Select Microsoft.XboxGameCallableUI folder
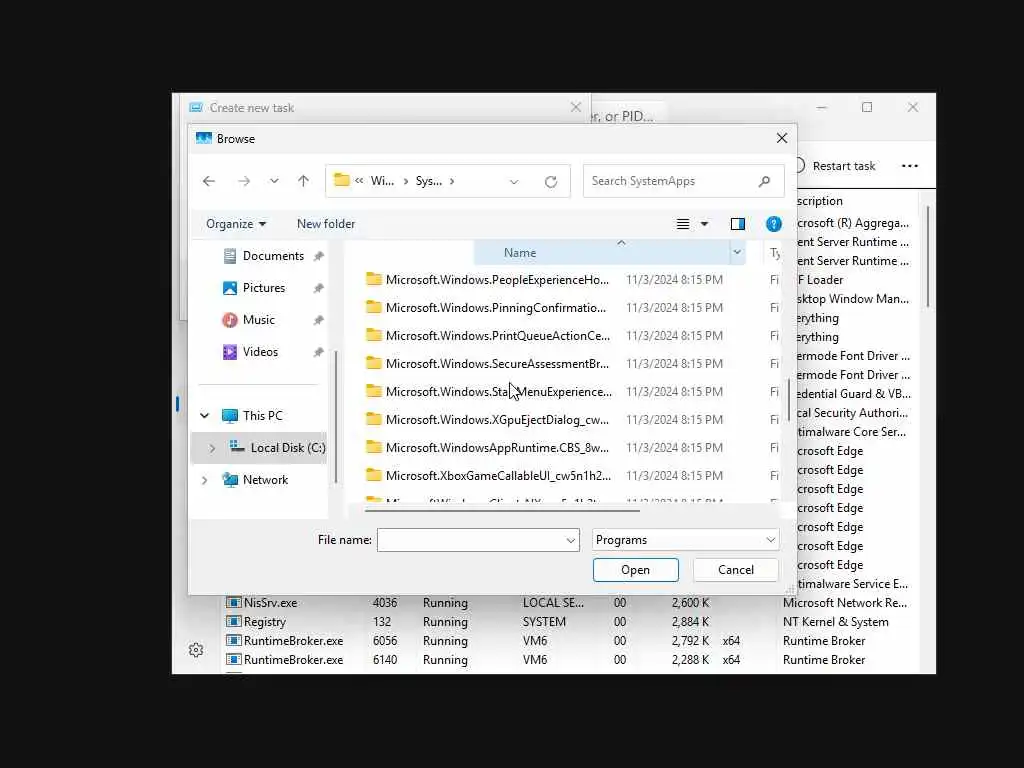Screen dimensions: 1024x768 pyautogui.click(x=498, y=476)
